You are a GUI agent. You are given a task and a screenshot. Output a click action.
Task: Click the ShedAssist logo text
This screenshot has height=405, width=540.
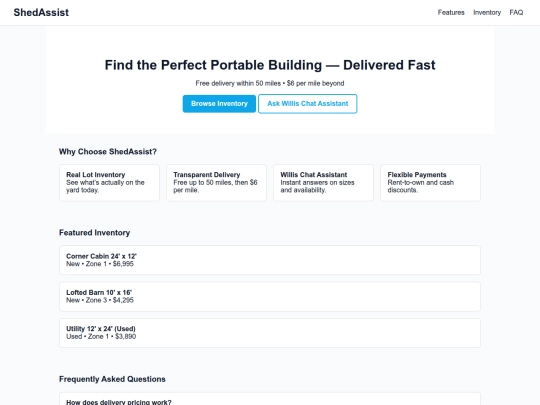[41, 12]
